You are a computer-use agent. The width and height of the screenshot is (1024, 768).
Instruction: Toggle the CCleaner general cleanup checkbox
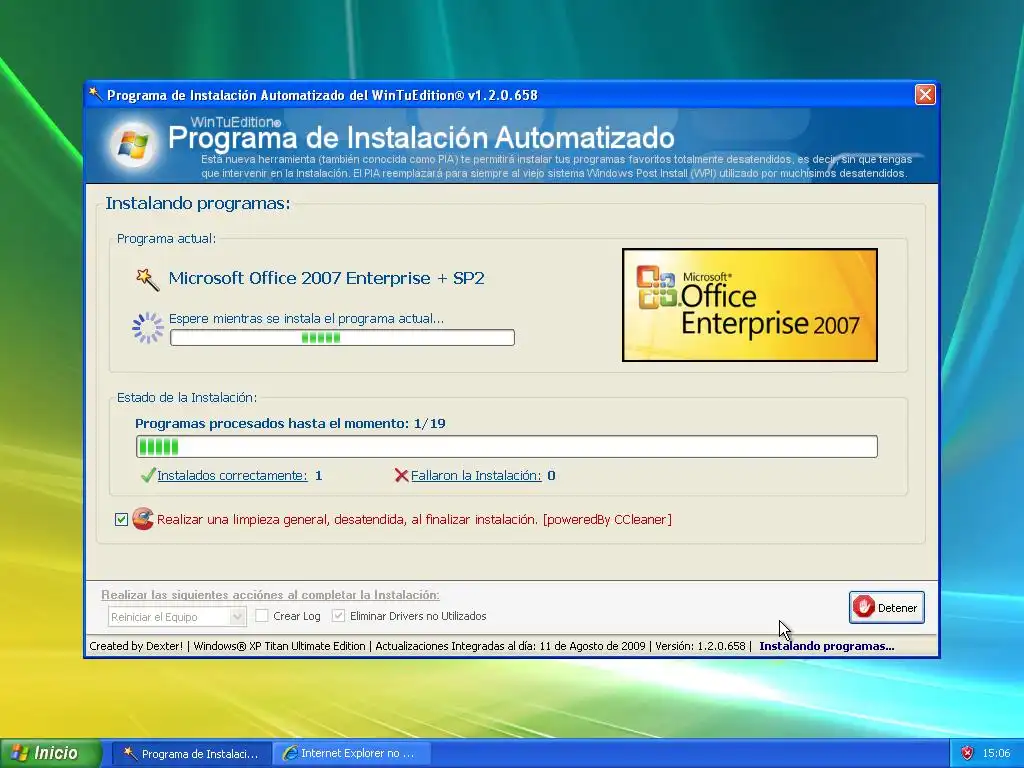[121, 520]
